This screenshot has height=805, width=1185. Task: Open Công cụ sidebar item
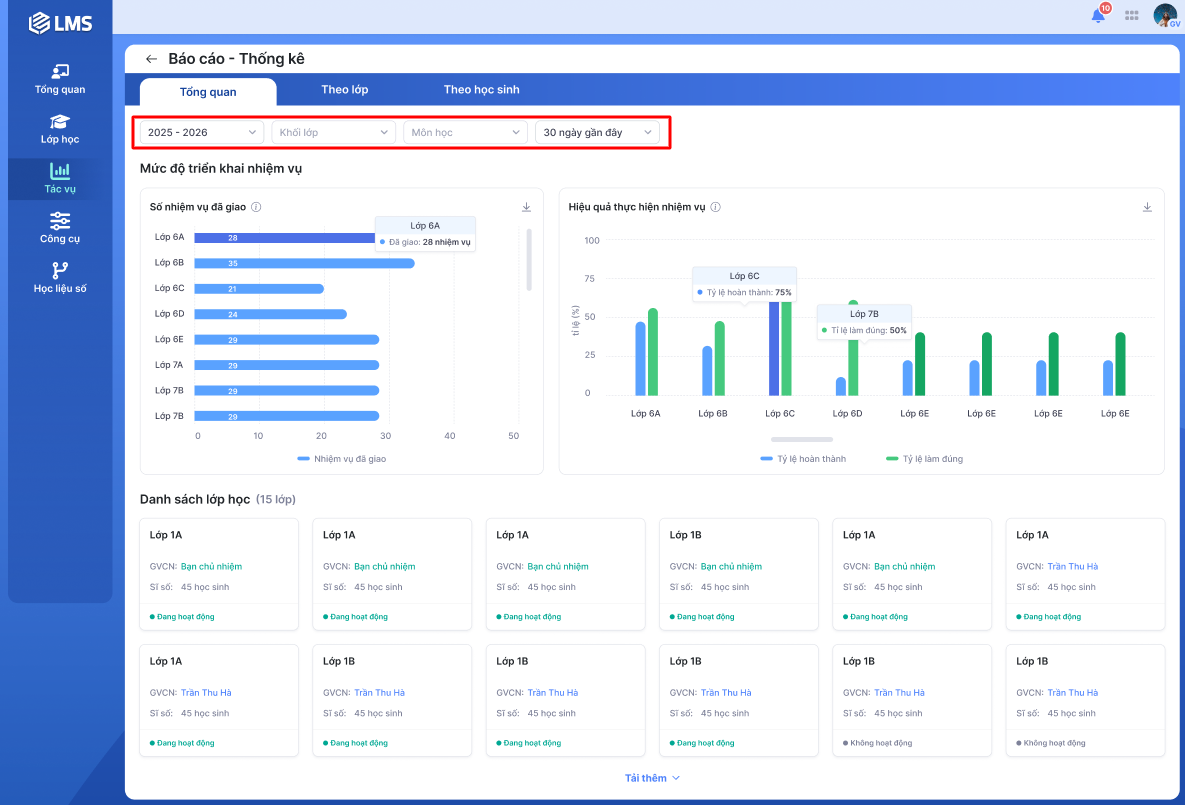tap(60, 228)
